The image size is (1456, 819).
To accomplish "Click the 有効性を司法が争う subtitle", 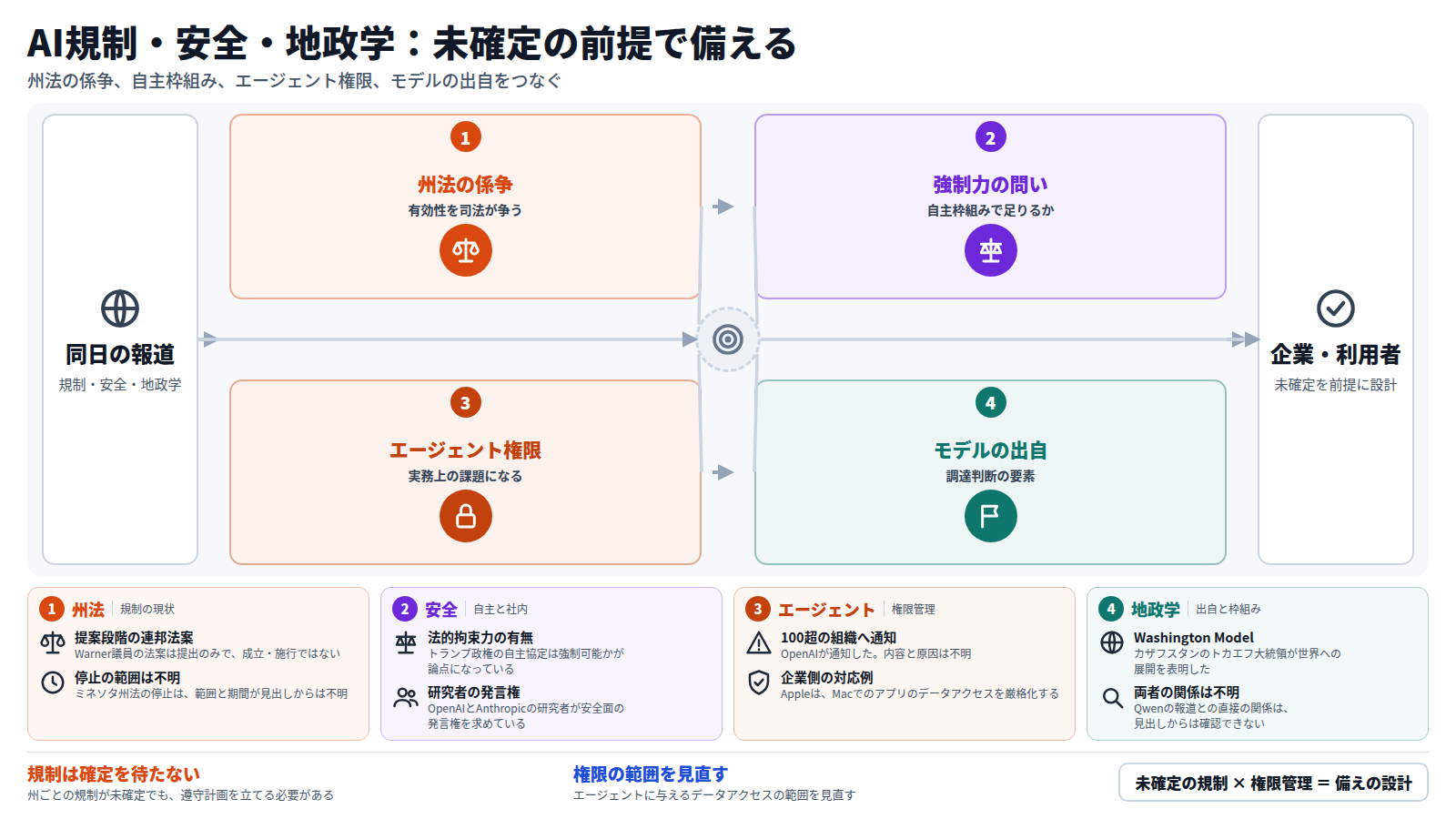I will pyautogui.click(x=465, y=210).
